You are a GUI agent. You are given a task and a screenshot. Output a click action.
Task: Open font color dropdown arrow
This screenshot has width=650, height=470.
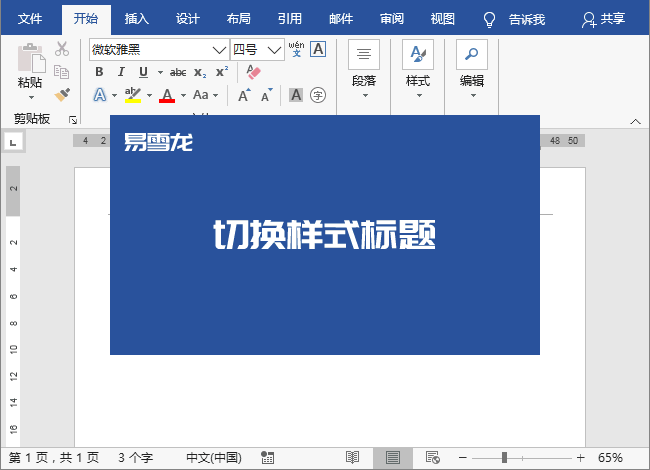point(183,96)
